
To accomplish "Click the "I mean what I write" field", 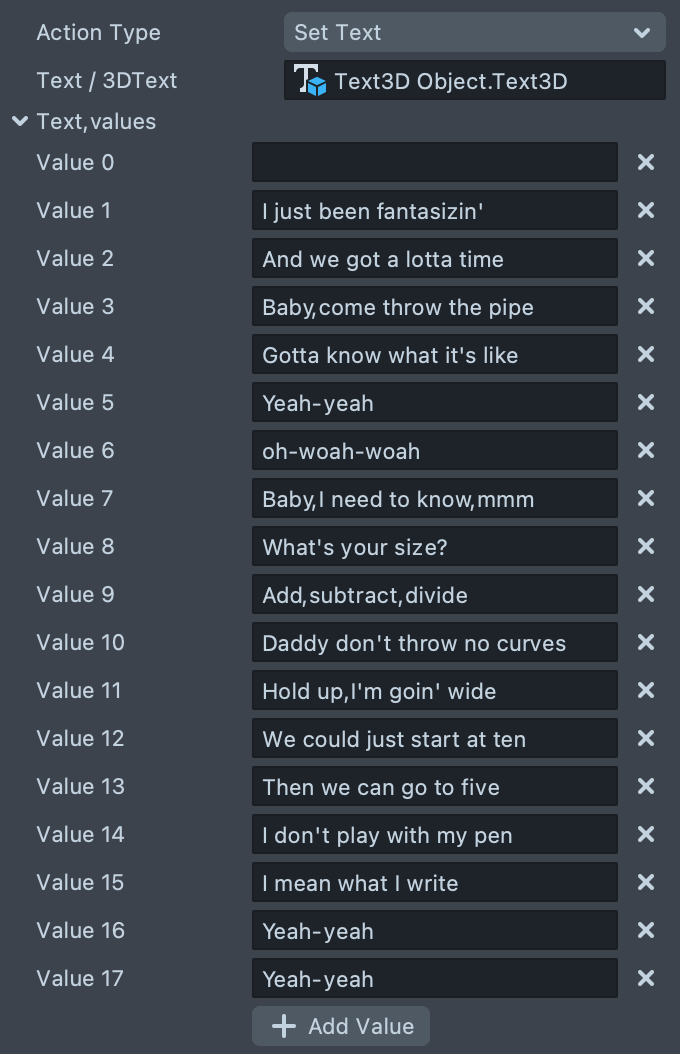I will [434, 883].
